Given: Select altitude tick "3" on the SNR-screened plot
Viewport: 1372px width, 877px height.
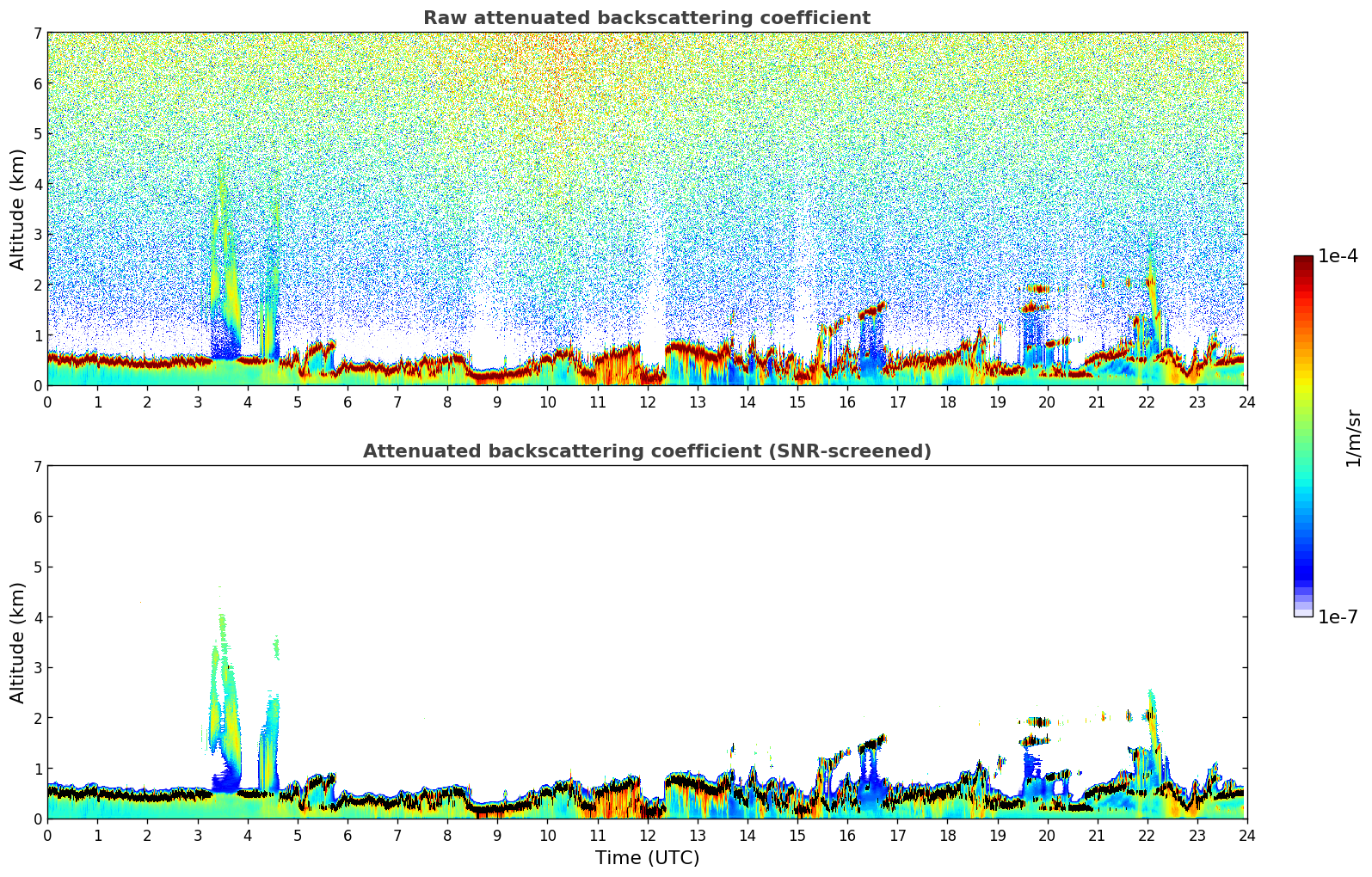Looking at the screenshot, I should (x=37, y=668).
